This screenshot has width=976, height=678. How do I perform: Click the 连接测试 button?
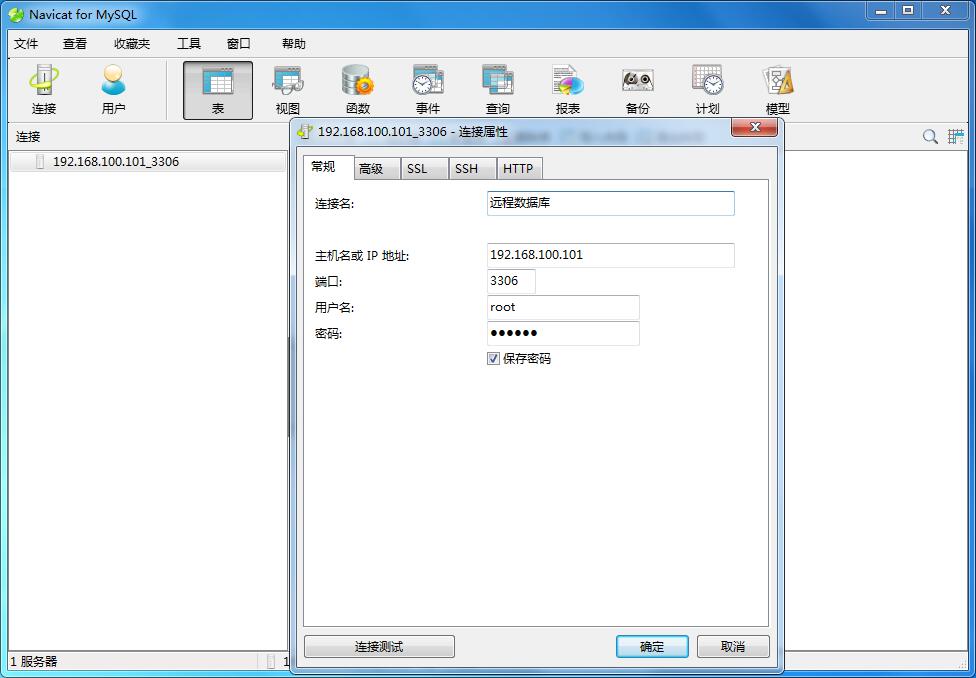[379, 646]
